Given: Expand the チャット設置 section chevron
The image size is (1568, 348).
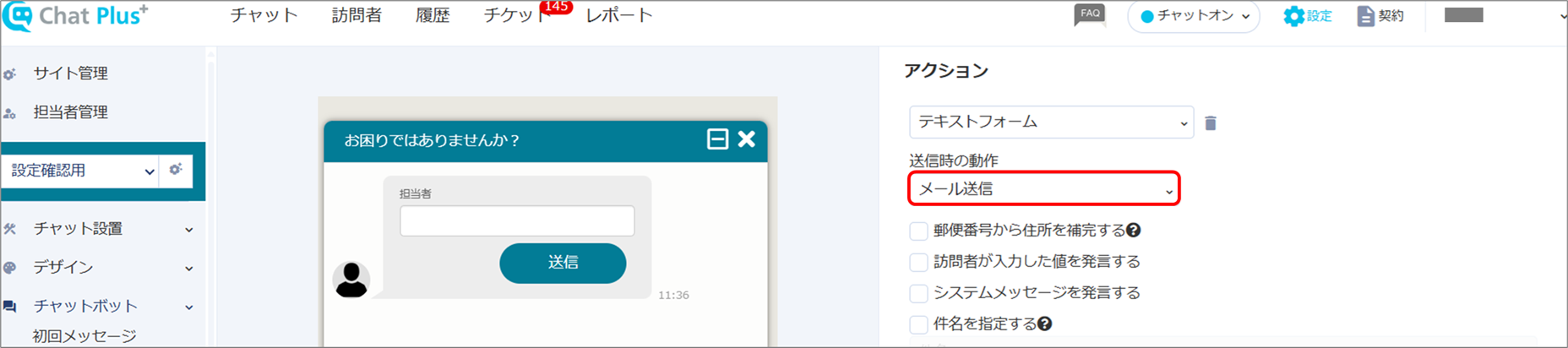Looking at the screenshot, I should coord(189,230).
